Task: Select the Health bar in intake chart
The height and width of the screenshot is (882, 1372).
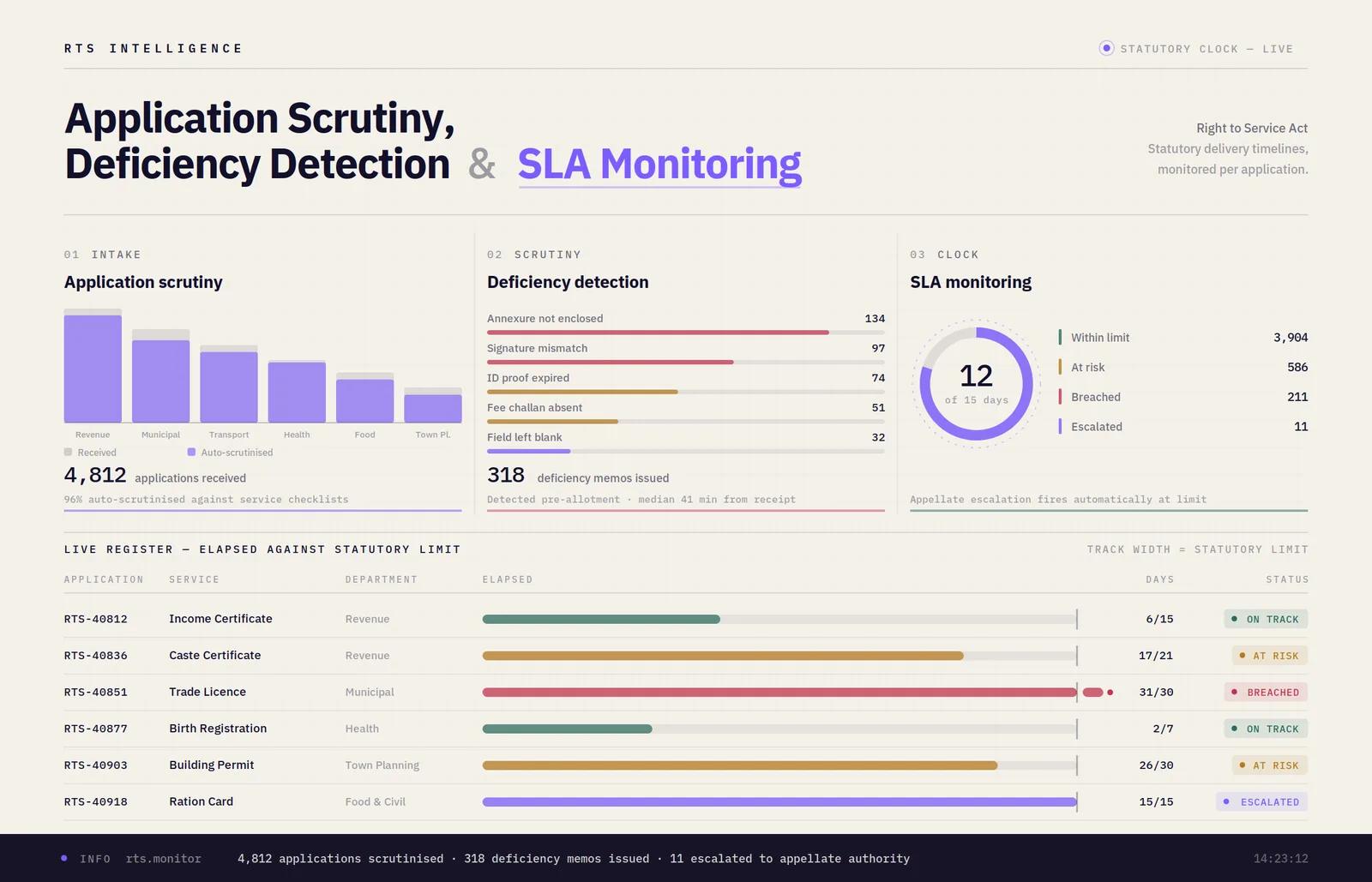Action: [x=297, y=392]
